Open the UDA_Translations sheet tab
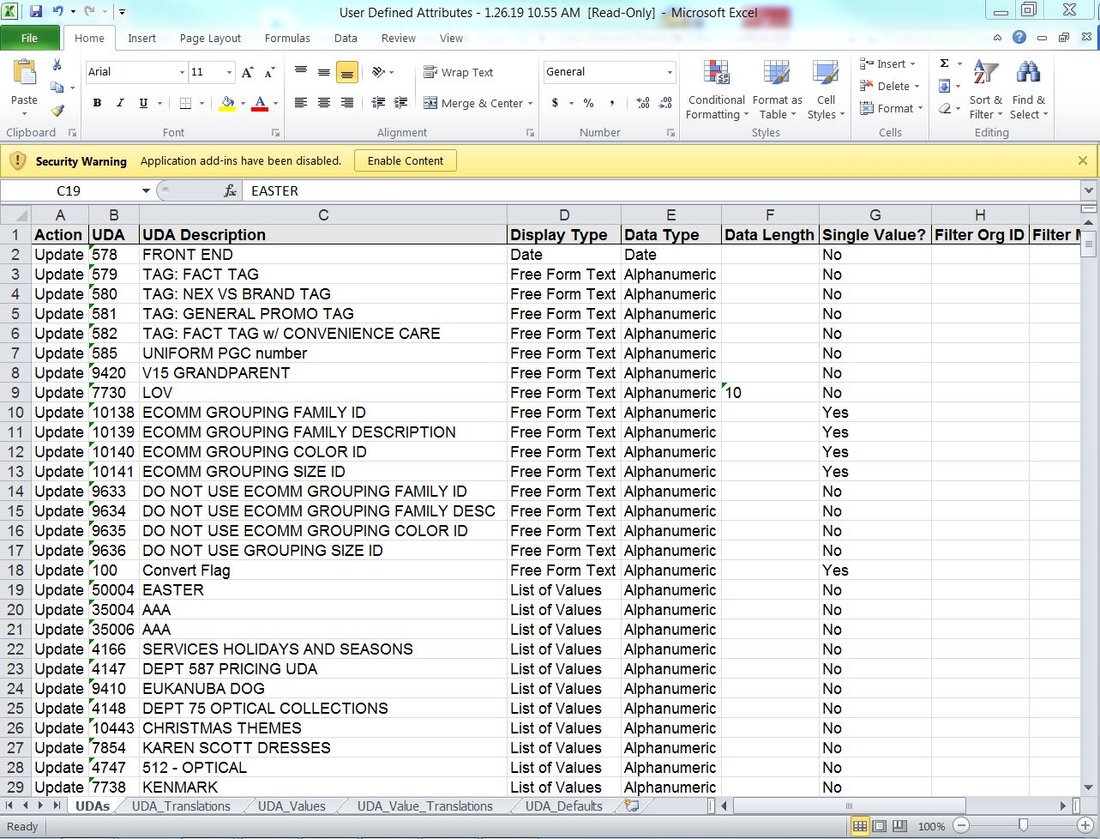Image resolution: width=1100 pixels, height=839 pixels. coord(181,806)
